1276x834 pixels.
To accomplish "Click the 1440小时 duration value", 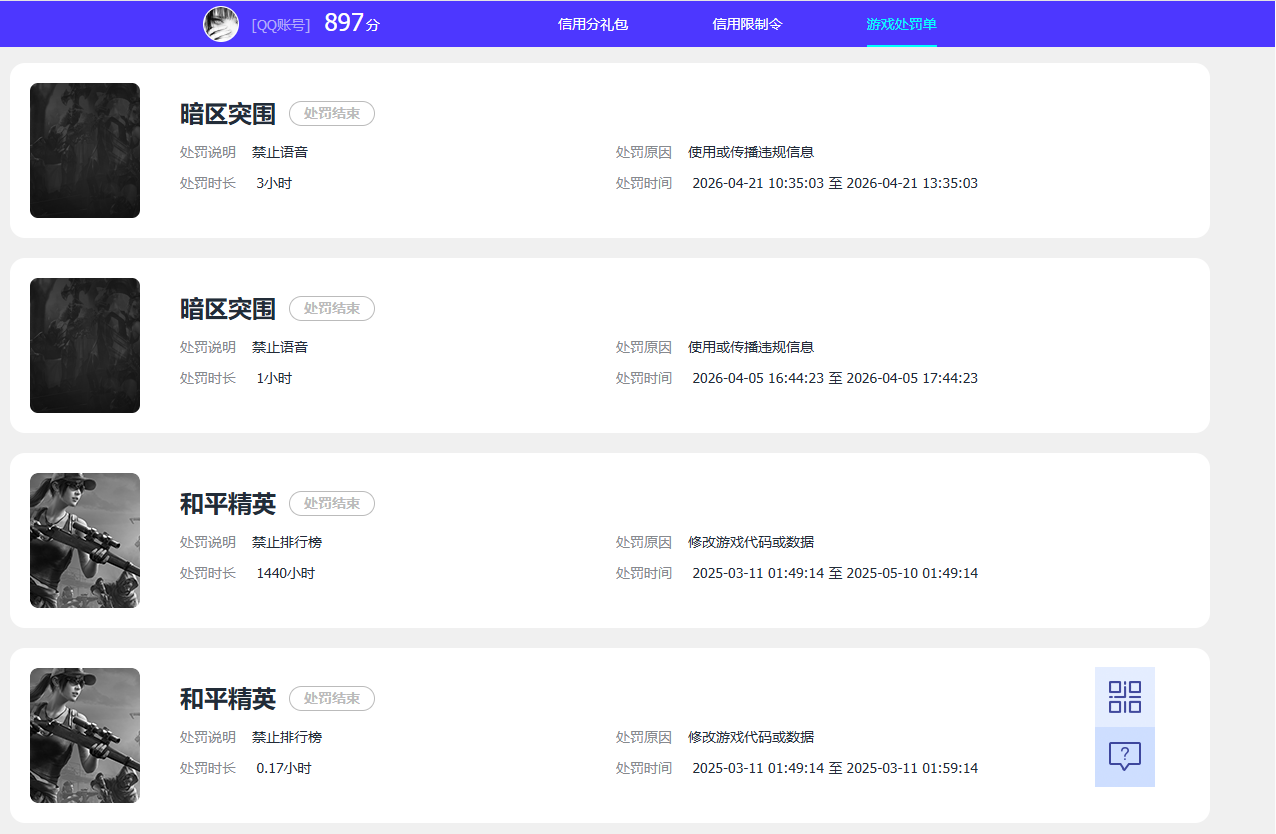I will (286, 573).
